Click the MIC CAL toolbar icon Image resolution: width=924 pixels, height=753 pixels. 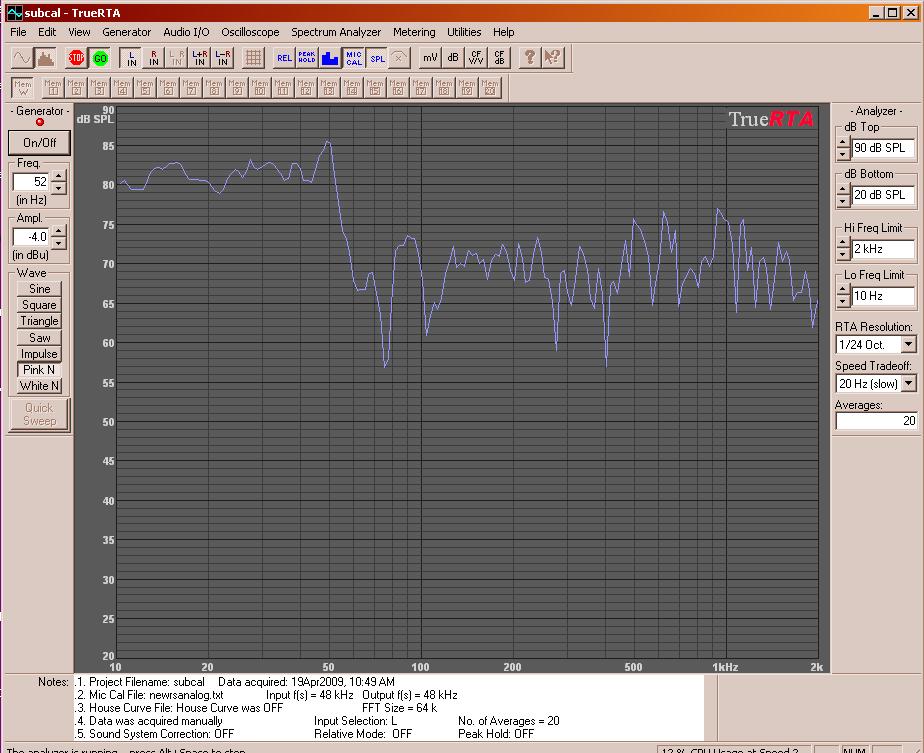354,58
